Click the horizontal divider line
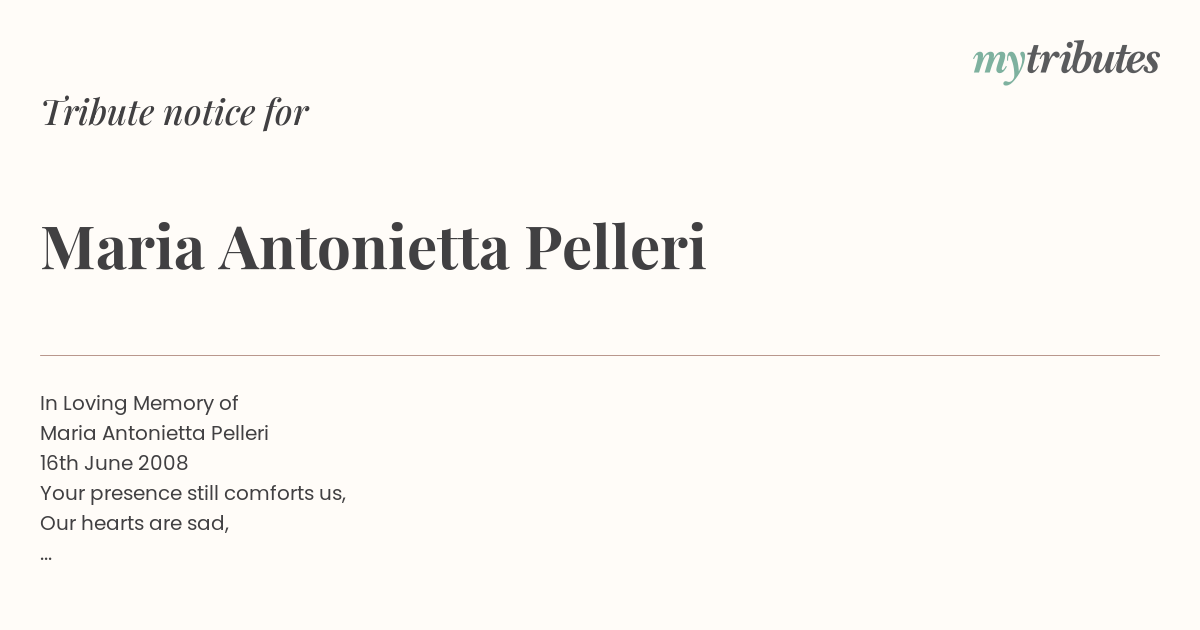 point(600,355)
